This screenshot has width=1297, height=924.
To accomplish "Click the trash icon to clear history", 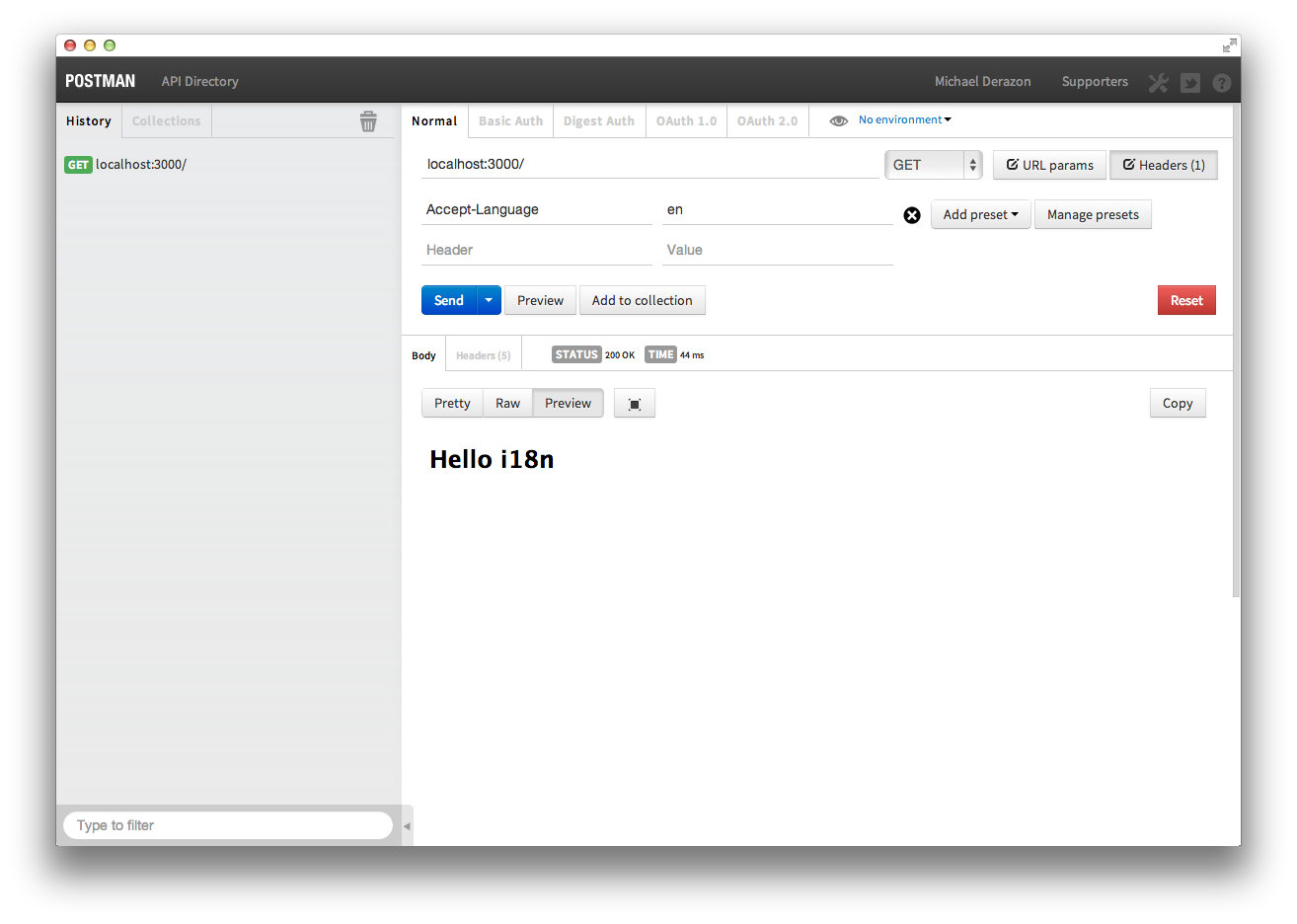I will click(x=368, y=121).
